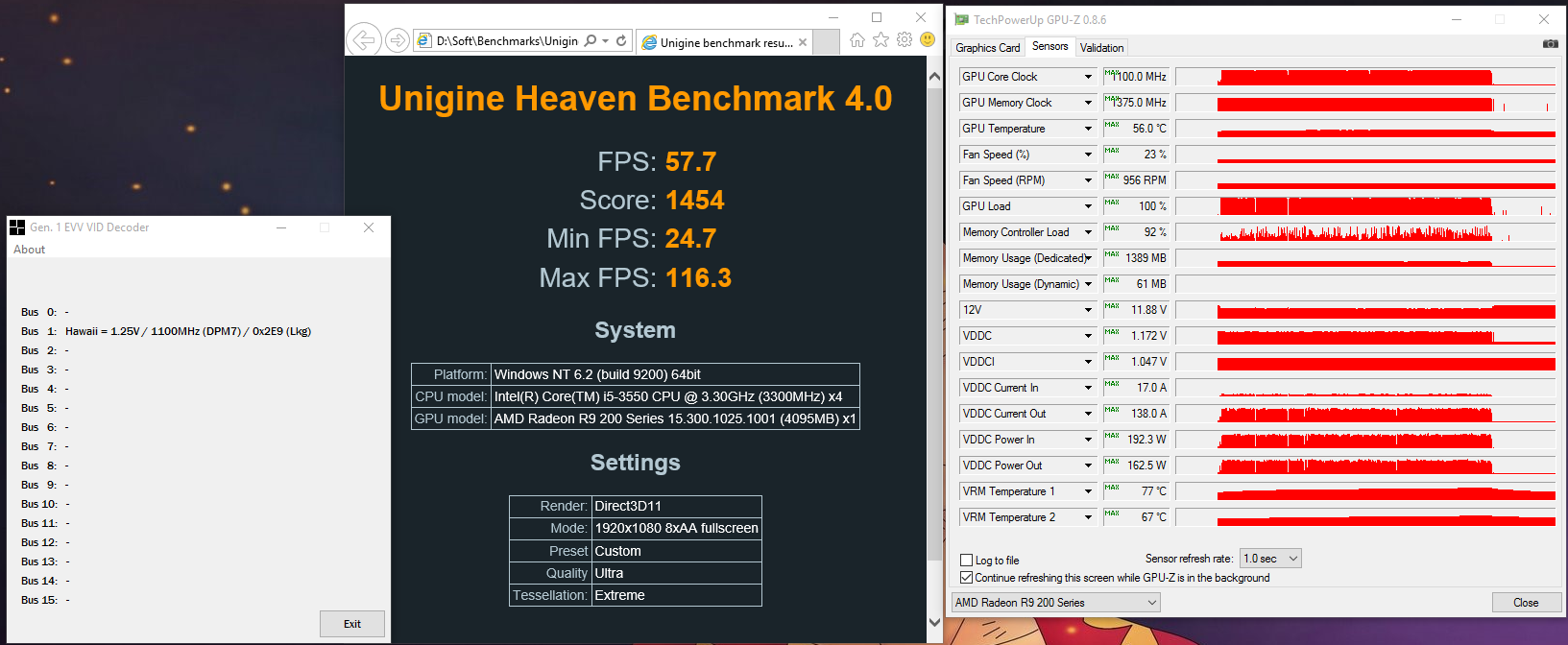Click the browser vertical scrollbar down arrow

point(935,622)
